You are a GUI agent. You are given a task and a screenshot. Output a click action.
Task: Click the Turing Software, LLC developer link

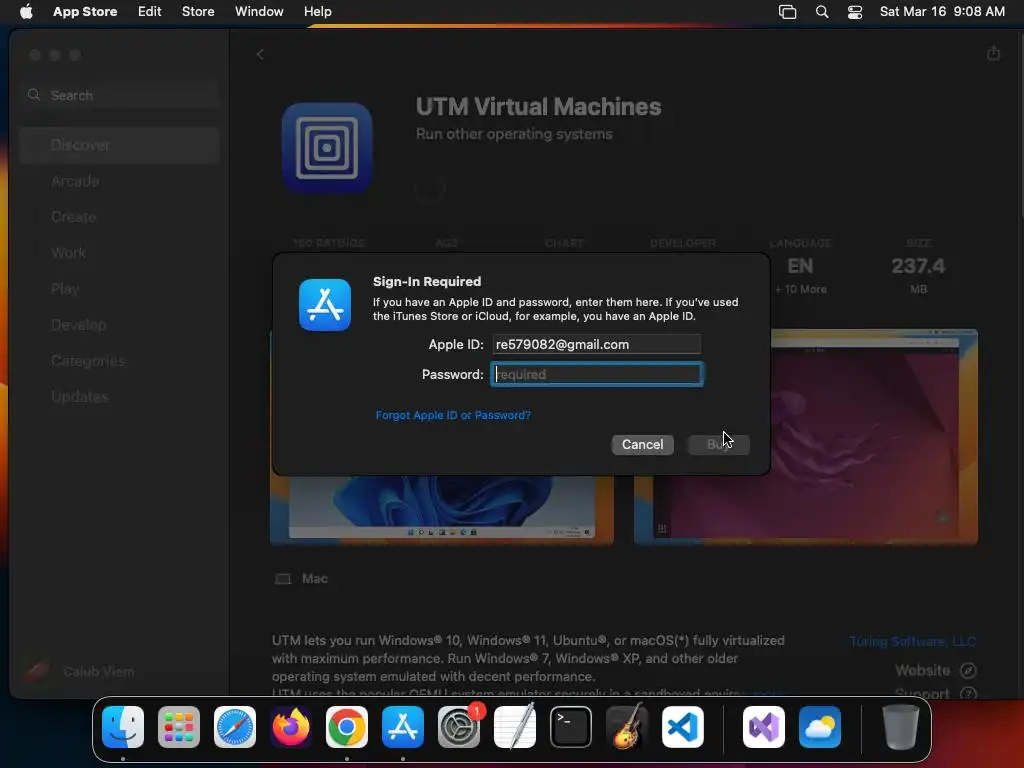pos(912,641)
